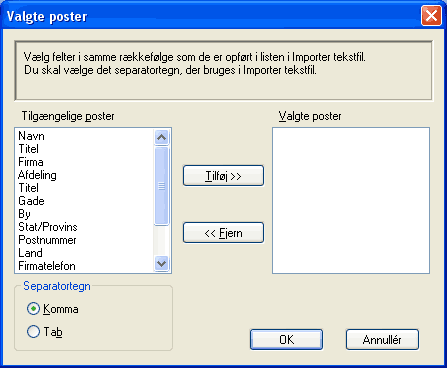447x368 pixels.
Task: Pick the By entry in the list
Action: click(24, 214)
